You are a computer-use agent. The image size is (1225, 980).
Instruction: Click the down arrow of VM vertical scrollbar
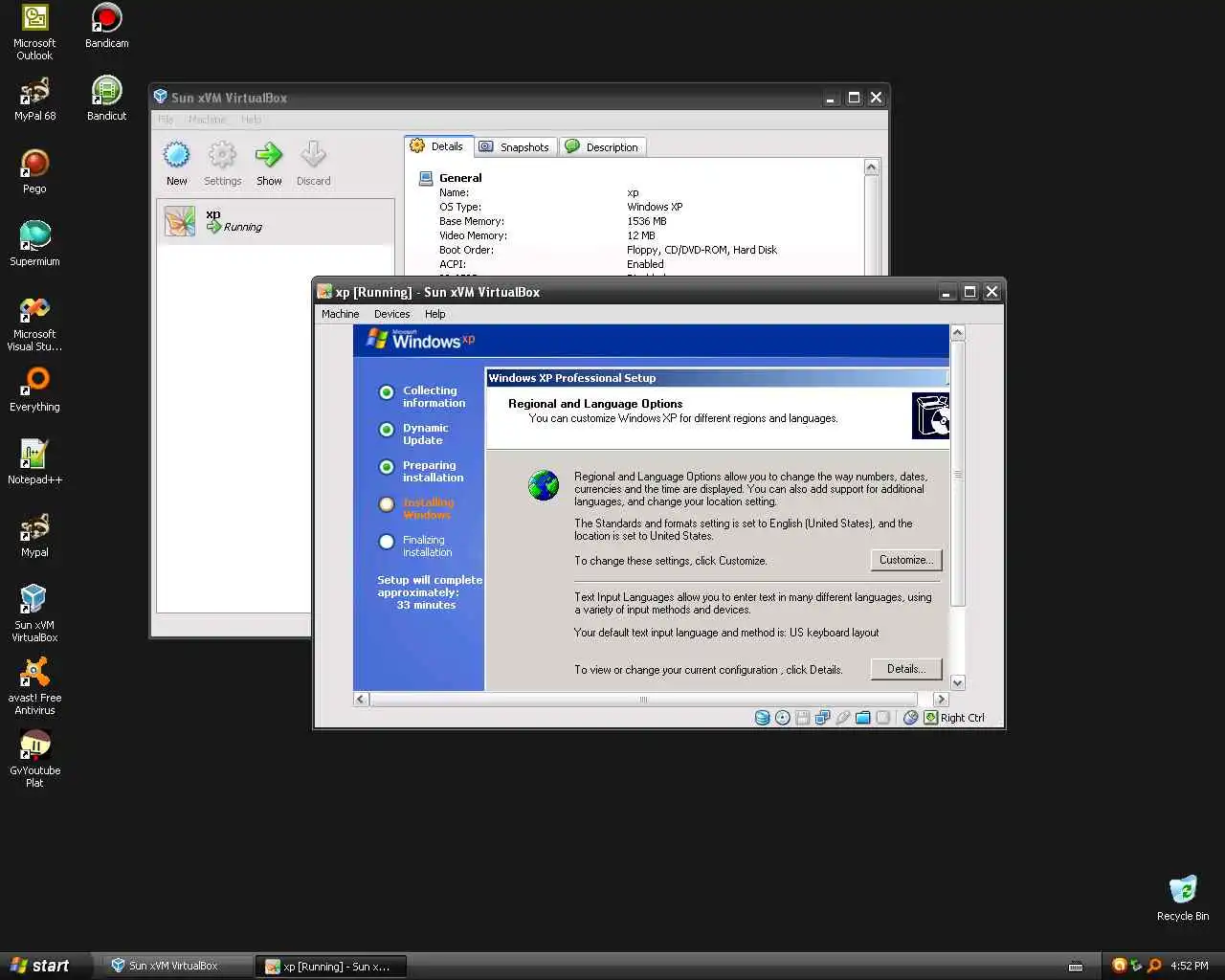click(x=958, y=683)
